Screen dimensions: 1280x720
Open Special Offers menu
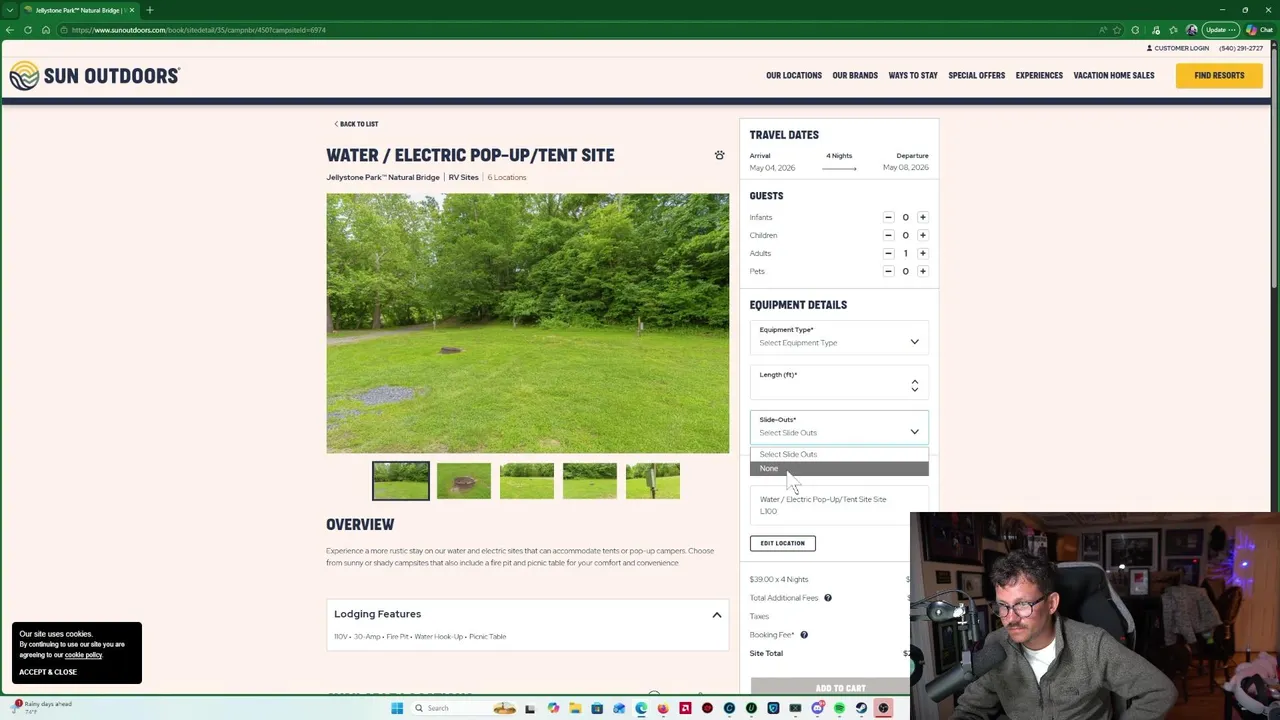pyautogui.click(x=977, y=75)
